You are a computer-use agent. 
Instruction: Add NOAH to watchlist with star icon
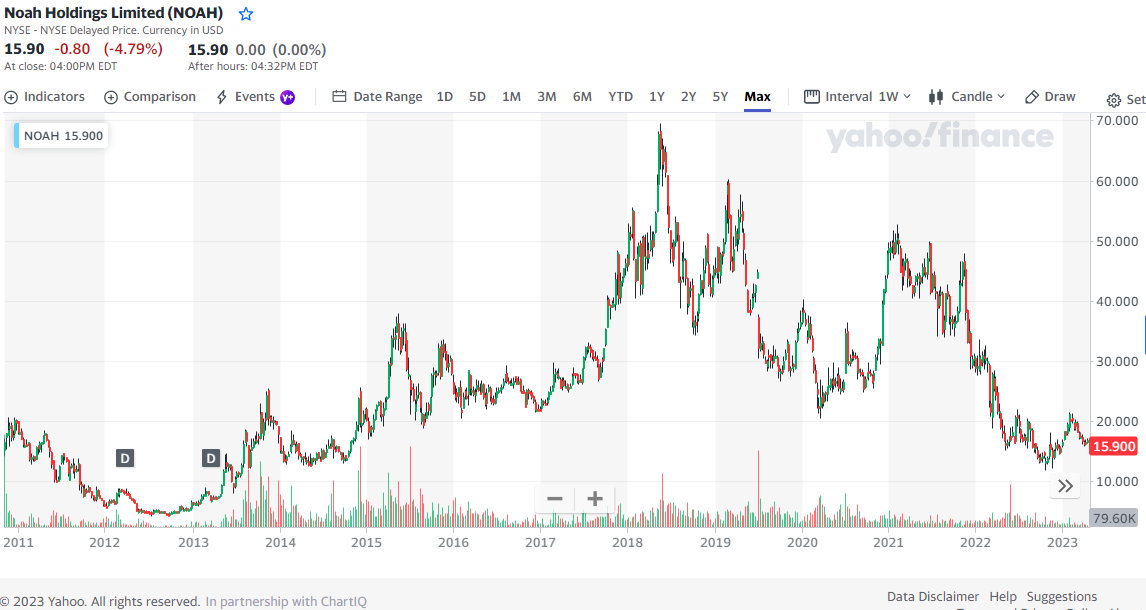(246, 14)
